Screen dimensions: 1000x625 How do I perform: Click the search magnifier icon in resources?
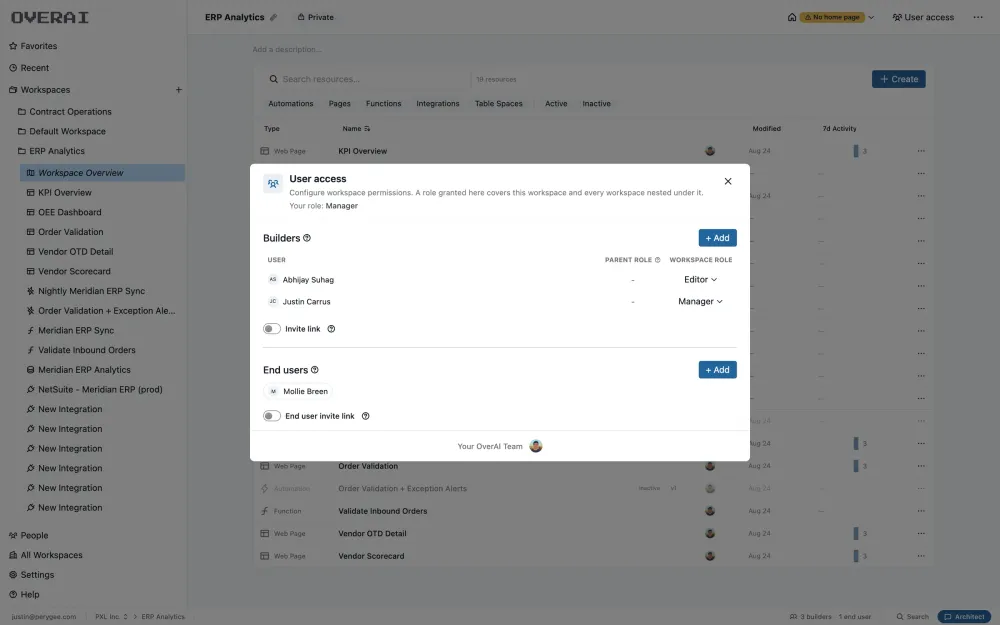point(273,79)
